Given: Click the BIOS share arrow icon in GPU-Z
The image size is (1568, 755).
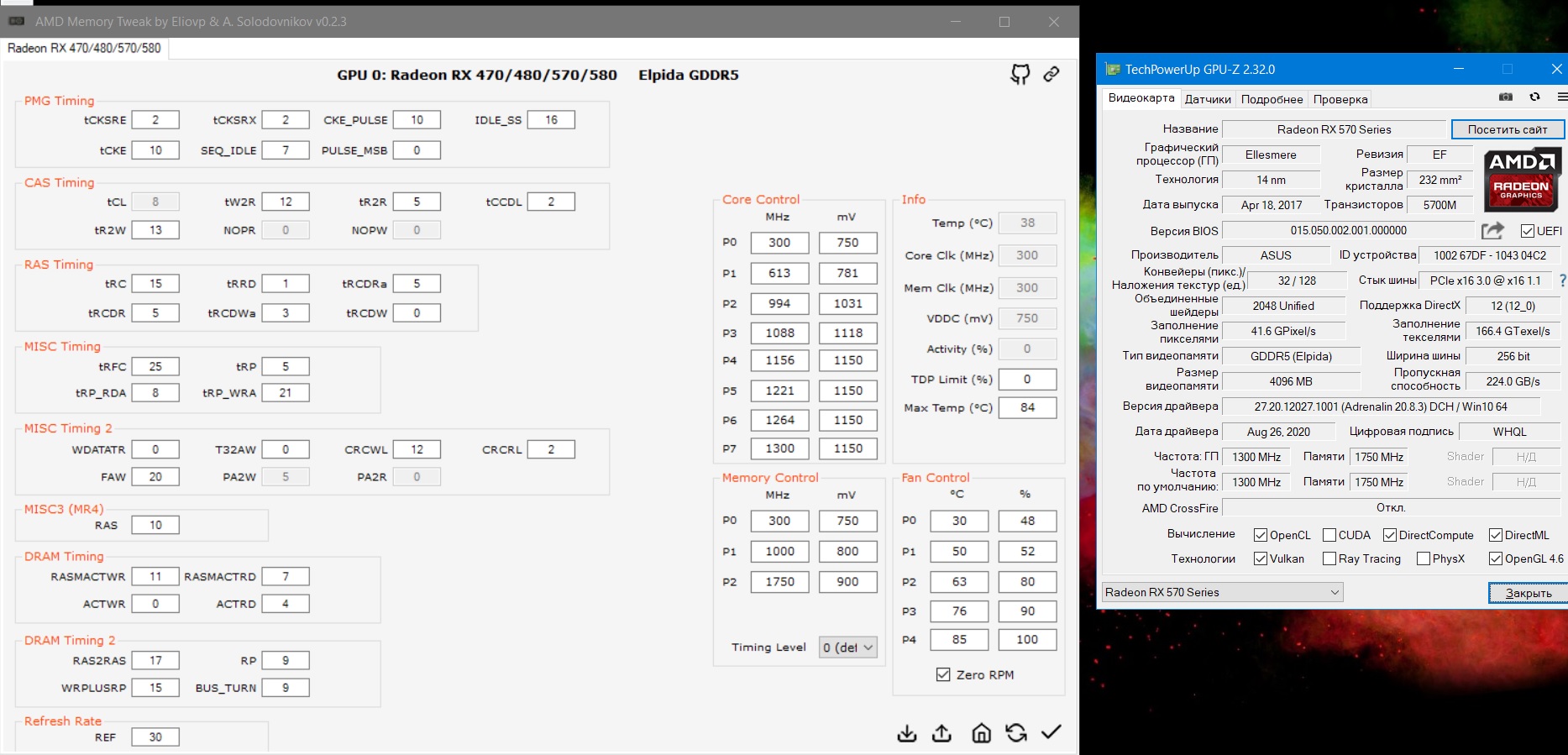Looking at the screenshot, I should 1492,230.
